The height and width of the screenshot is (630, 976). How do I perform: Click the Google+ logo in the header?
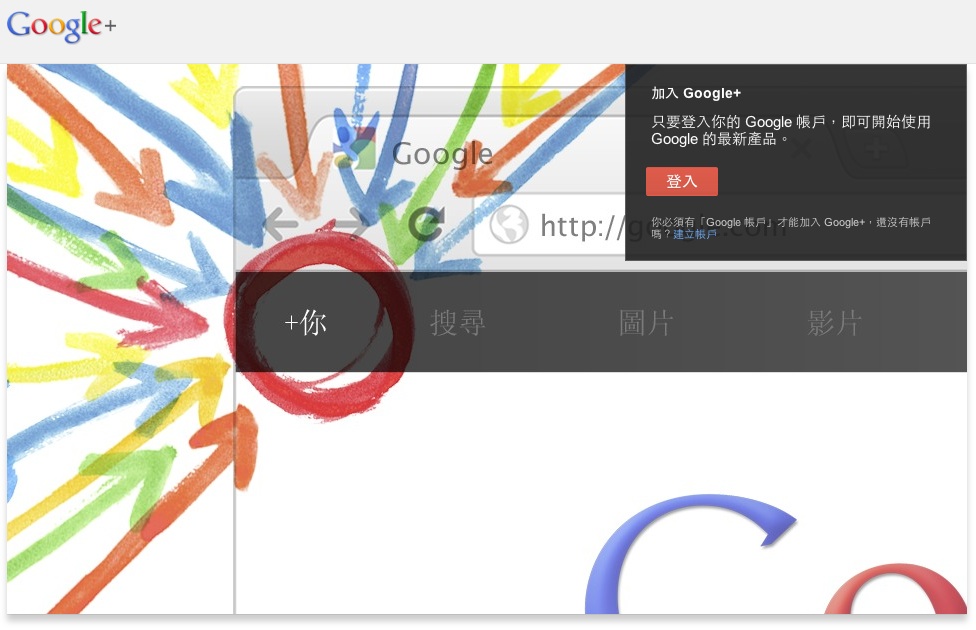(61, 26)
